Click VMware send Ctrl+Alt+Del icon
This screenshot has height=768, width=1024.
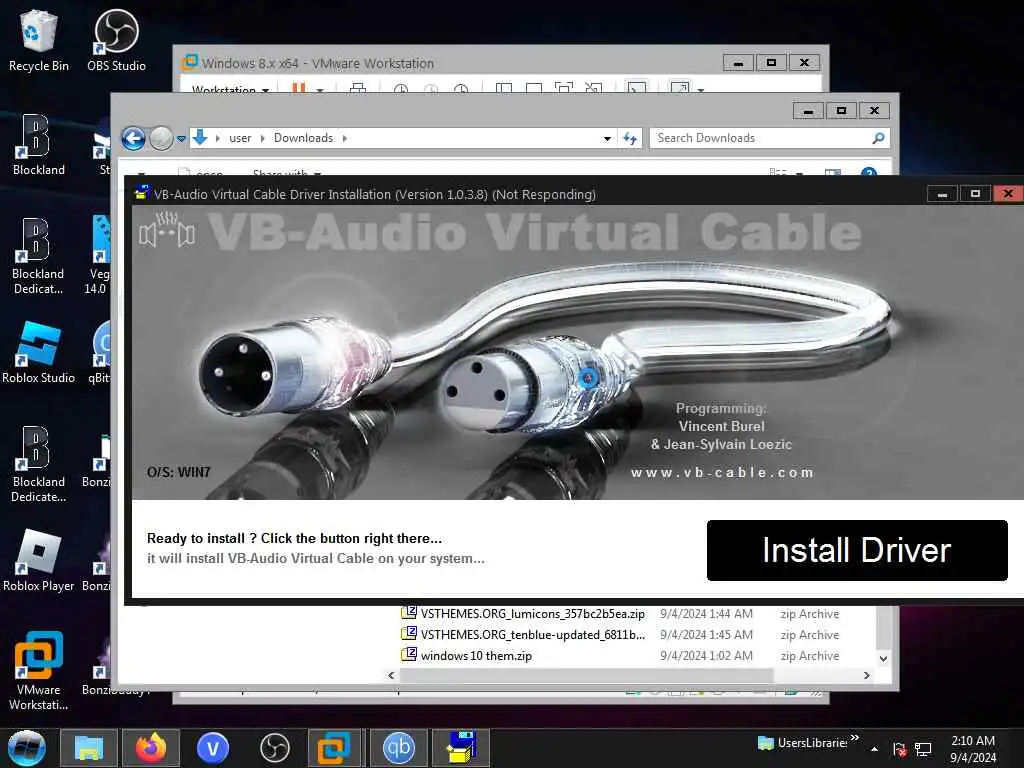[358, 88]
